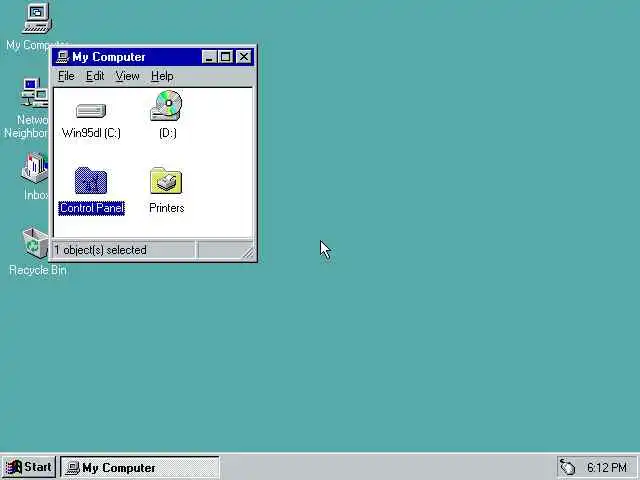Open the File menu

tap(66, 76)
